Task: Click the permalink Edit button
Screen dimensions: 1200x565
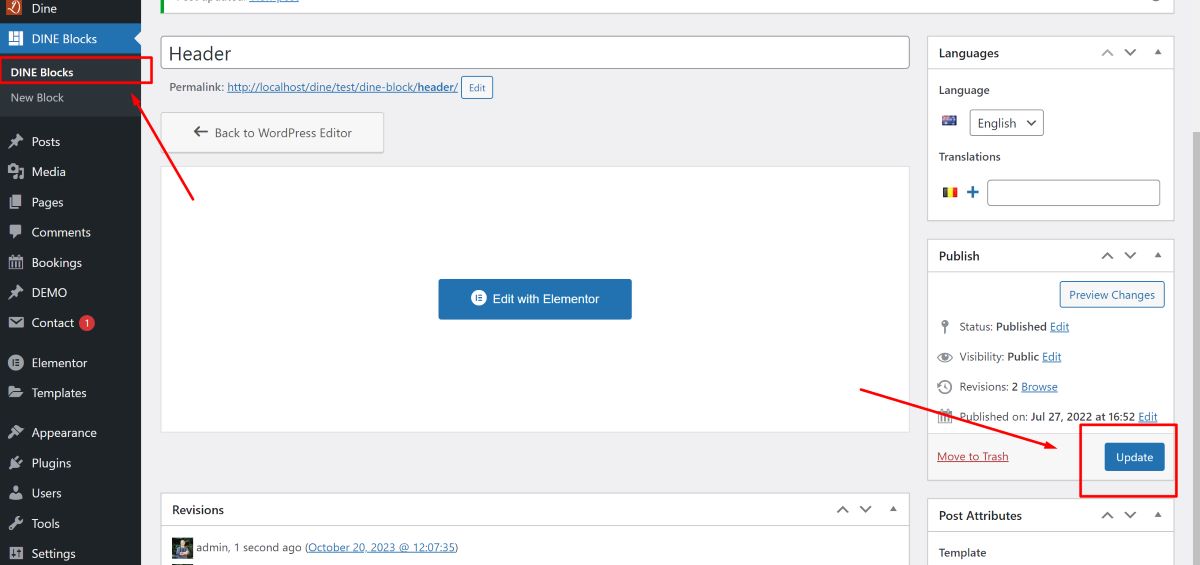Action: coord(477,88)
